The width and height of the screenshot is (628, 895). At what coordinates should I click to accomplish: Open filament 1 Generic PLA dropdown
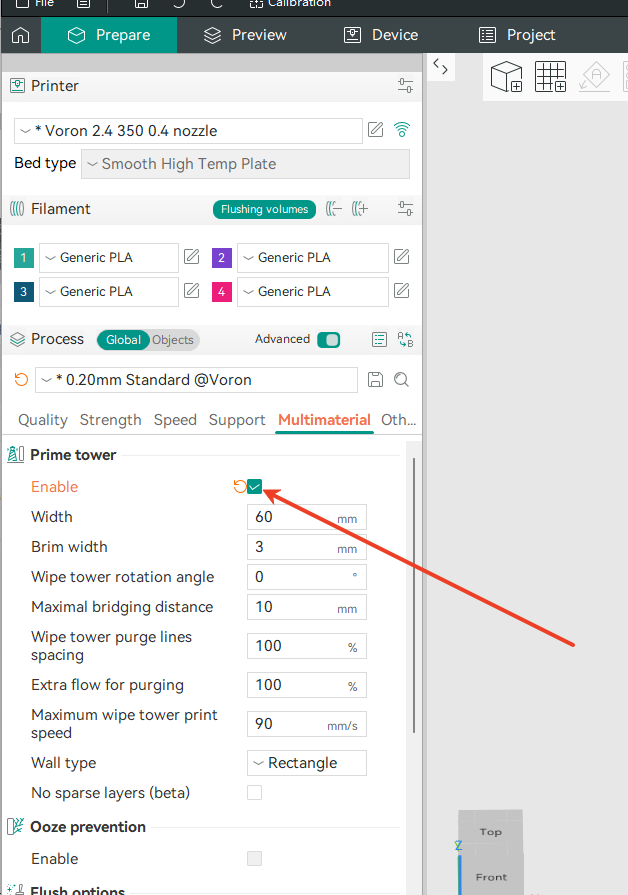pyautogui.click(x=108, y=258)
